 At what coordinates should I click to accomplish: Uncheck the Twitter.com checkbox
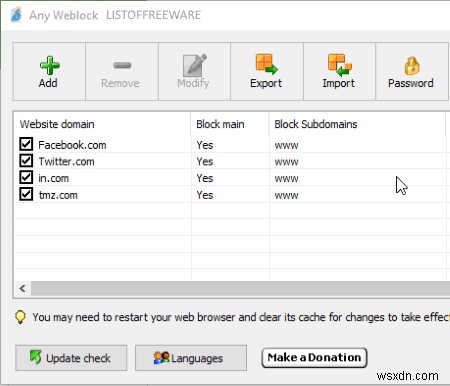pyautogui.click(x=26, y=161)
